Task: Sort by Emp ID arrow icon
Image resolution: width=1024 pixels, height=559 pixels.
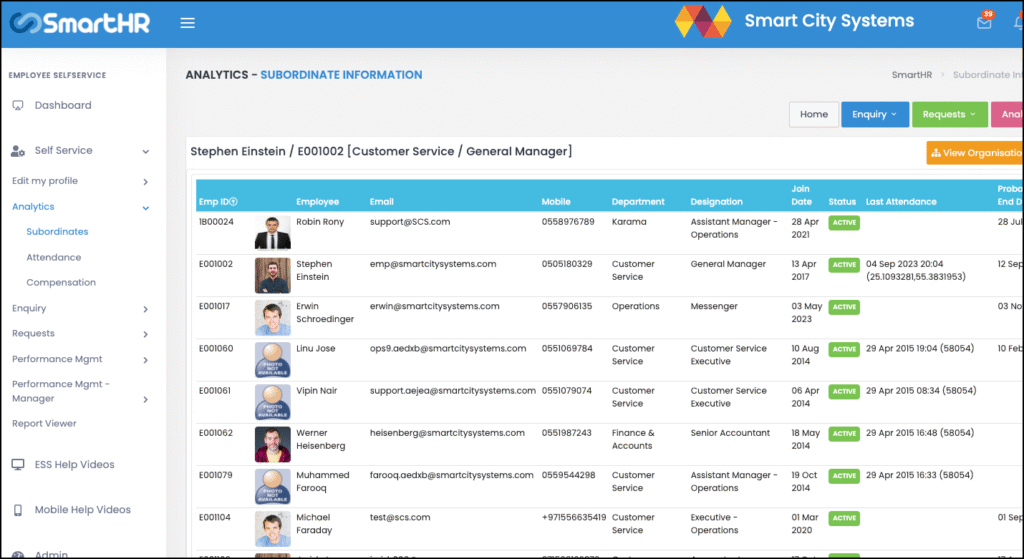Action: [x=234, y=202]
